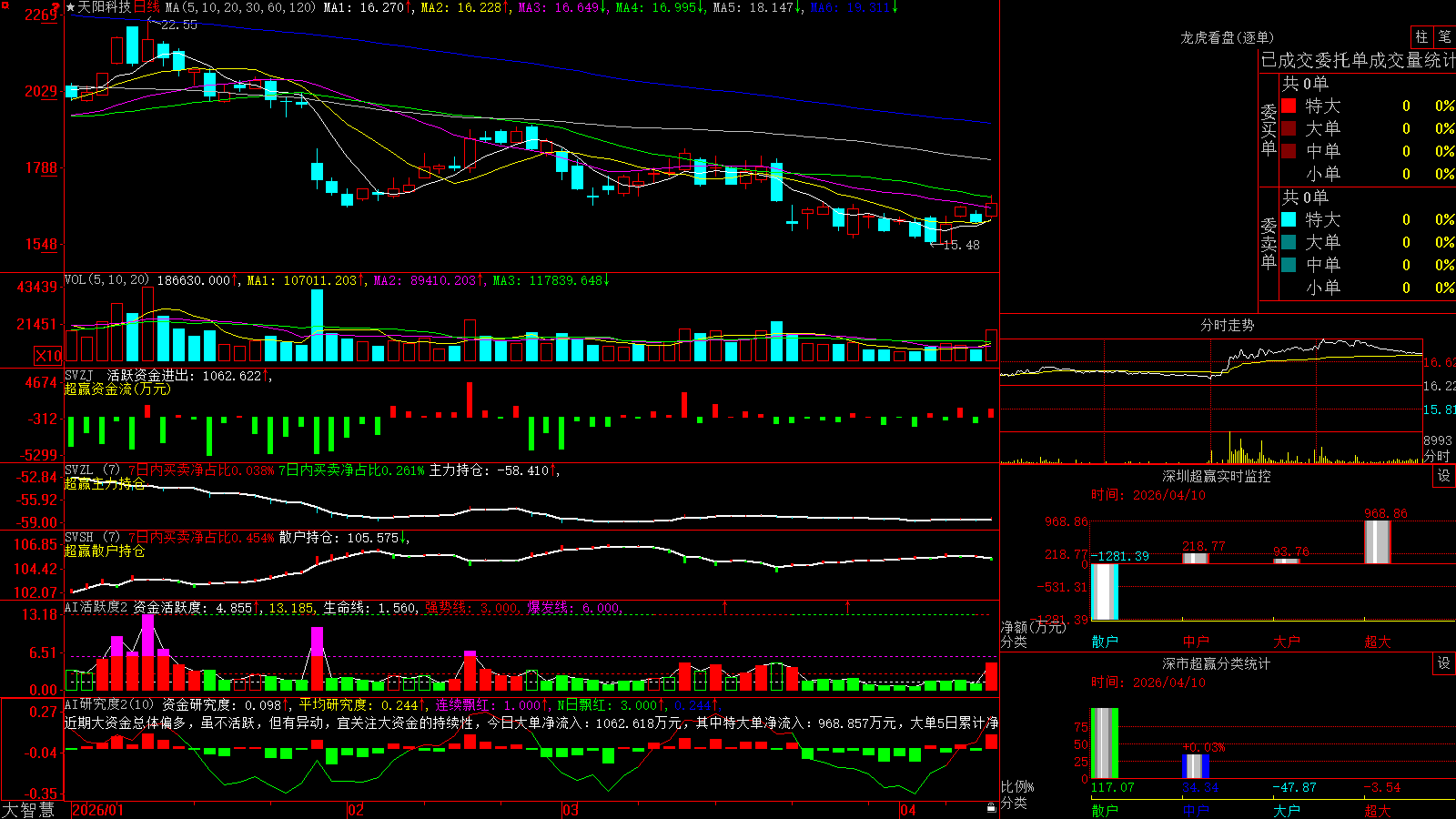Click the SVSH (7) indicator label
Viewport: 1456px width, 819px height.
(92, 538)
